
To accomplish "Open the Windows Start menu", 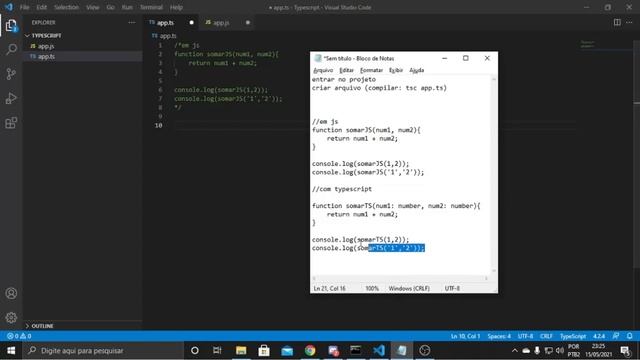I will [x=11, y=351].
